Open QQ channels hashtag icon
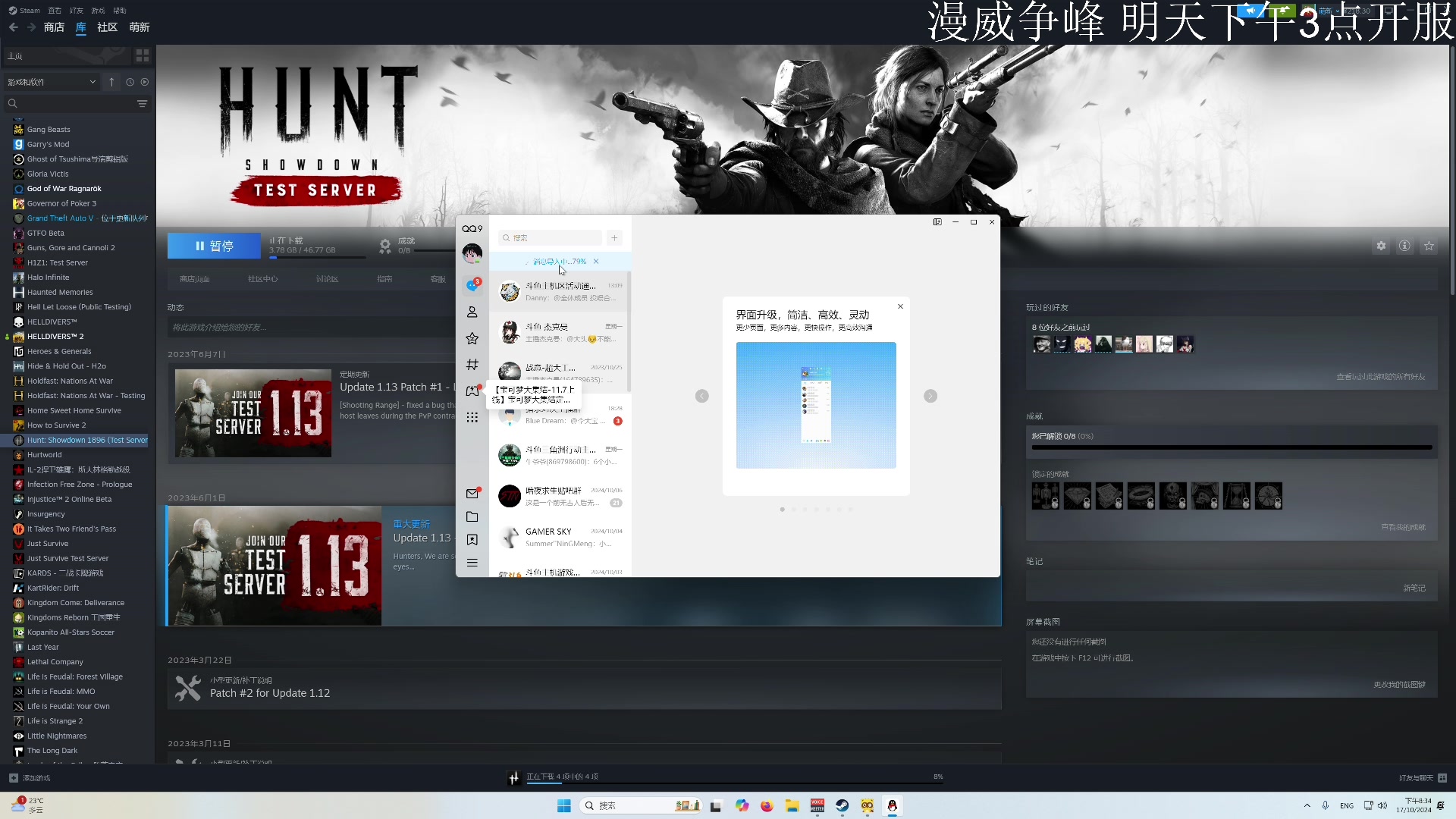The image size is (1456, 819). [472, 365]
